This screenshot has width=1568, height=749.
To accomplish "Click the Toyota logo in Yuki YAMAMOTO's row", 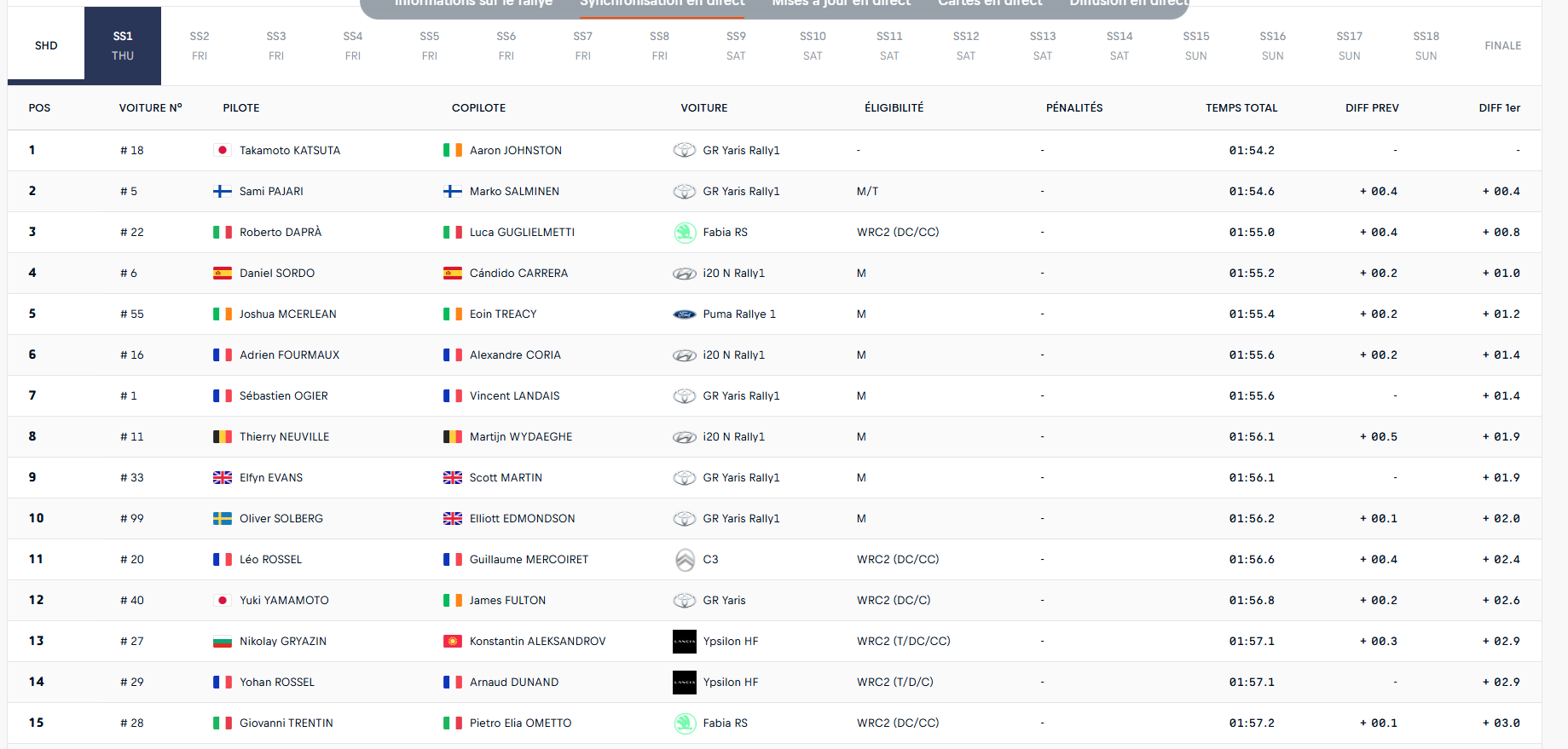I will [x=685, y=600].
